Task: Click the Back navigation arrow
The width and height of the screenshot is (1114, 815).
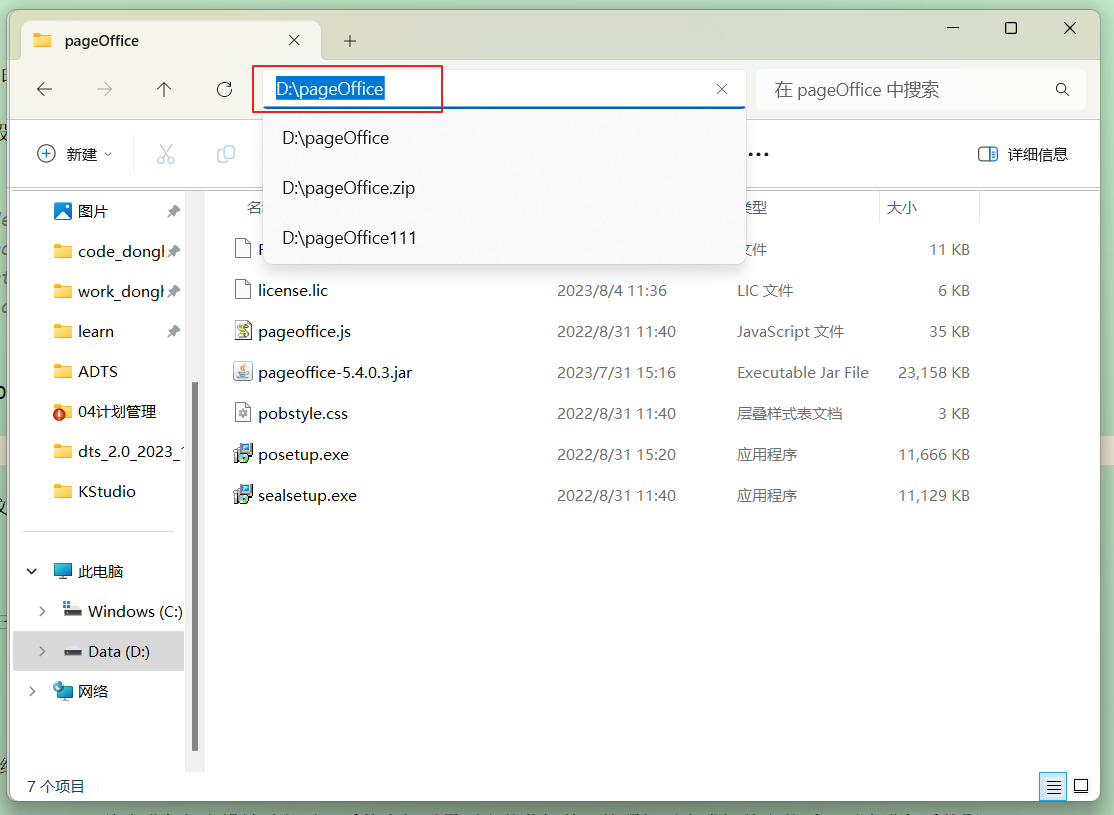Action: click(44, 89)
